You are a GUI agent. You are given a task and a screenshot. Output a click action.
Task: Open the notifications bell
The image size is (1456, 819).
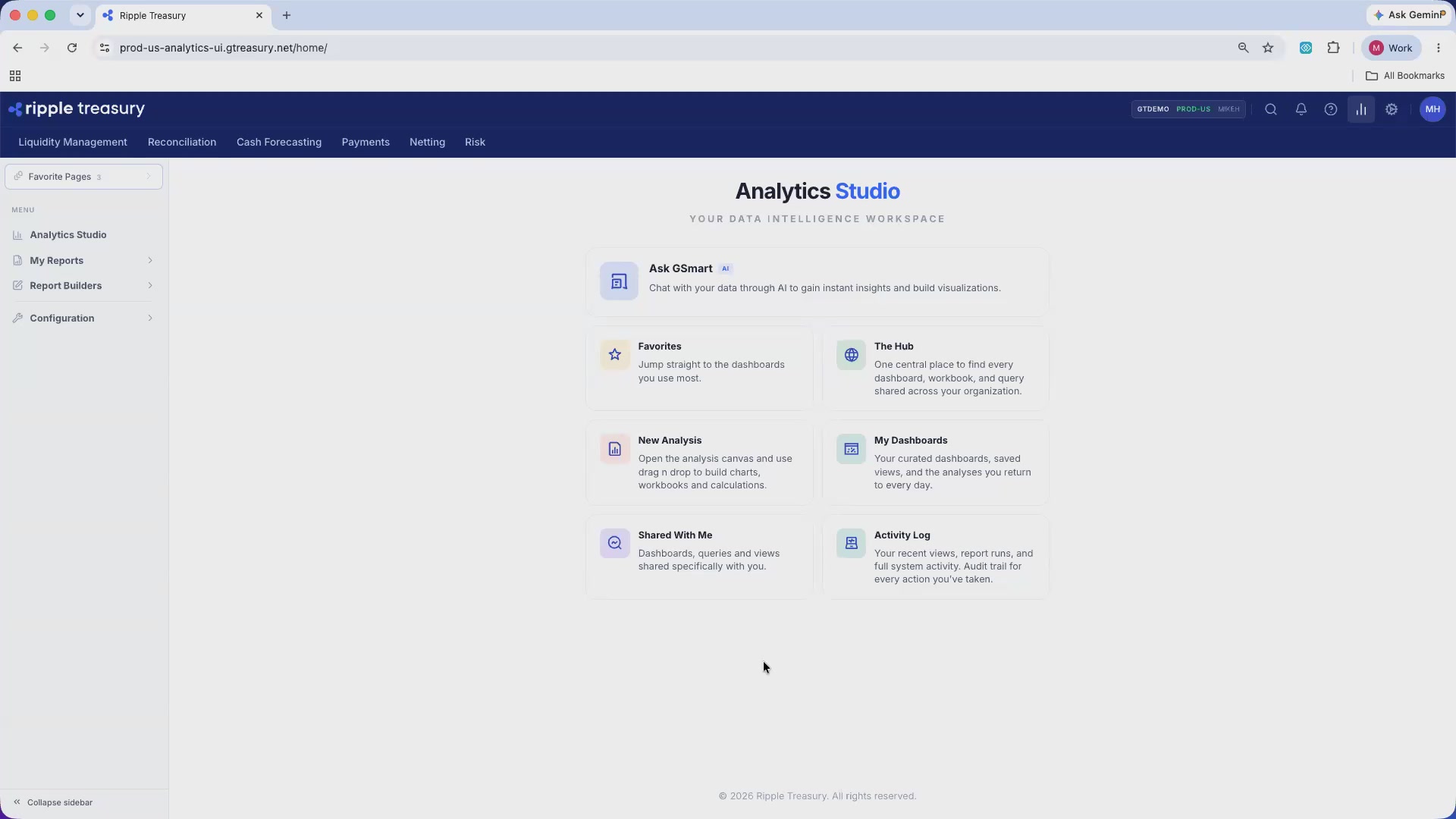tap(1301, 109)
